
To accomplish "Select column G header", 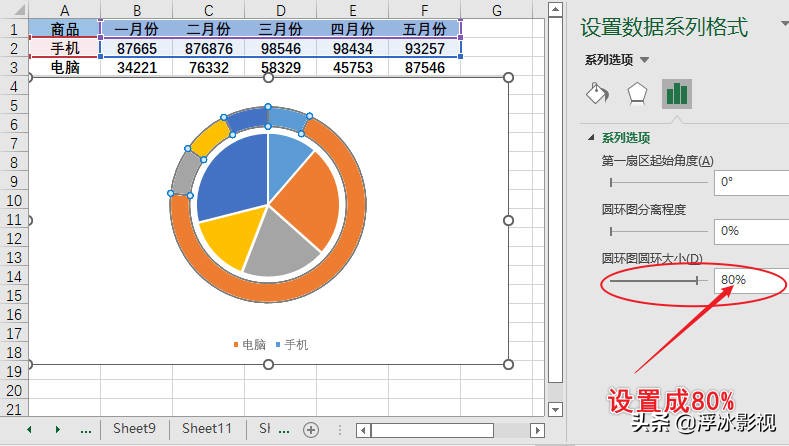I will pyautogui.click(x=496, y=10).
